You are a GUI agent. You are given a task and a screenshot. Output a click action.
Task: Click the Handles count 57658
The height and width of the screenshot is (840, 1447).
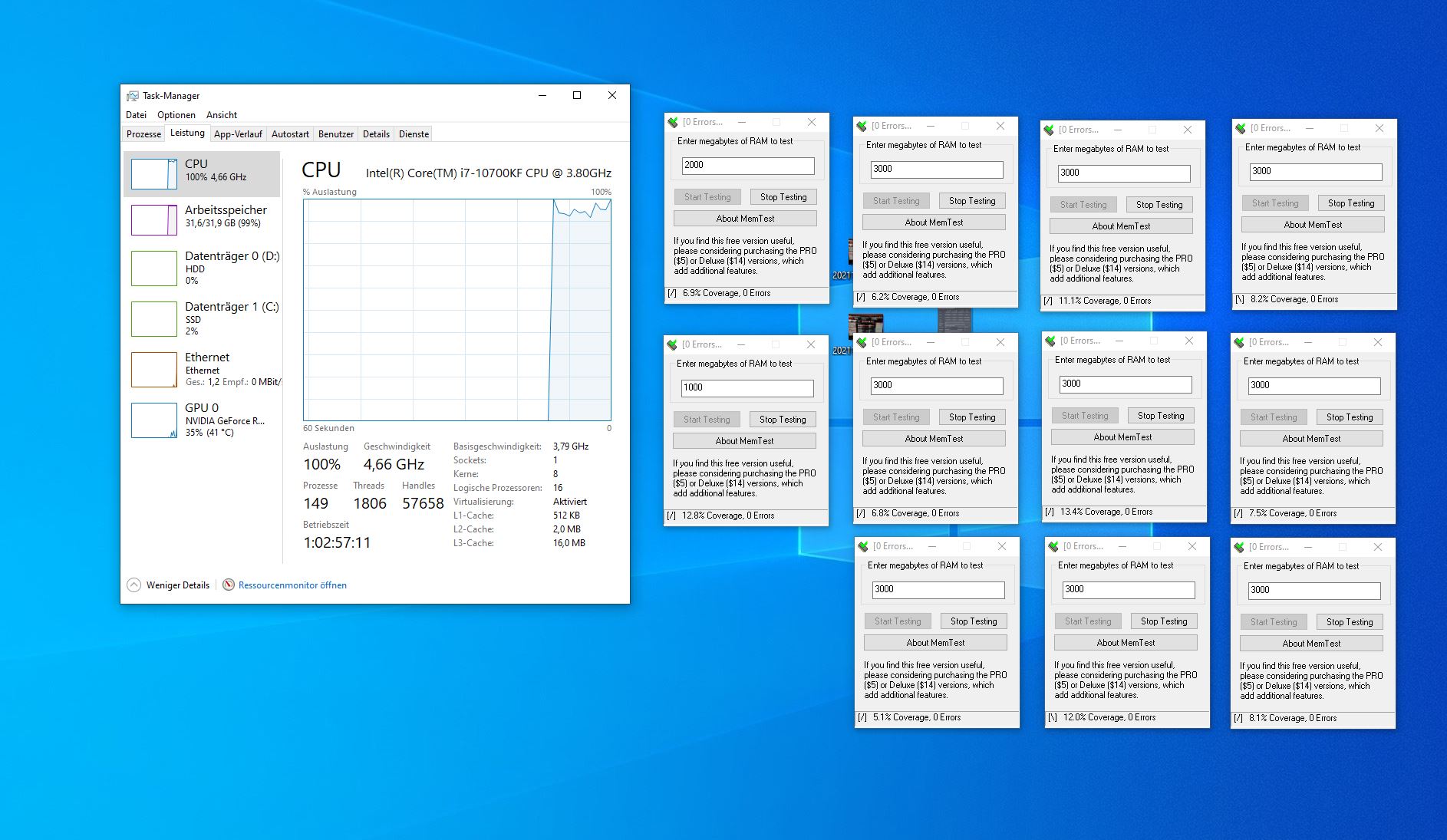click(x=423, y=504)
